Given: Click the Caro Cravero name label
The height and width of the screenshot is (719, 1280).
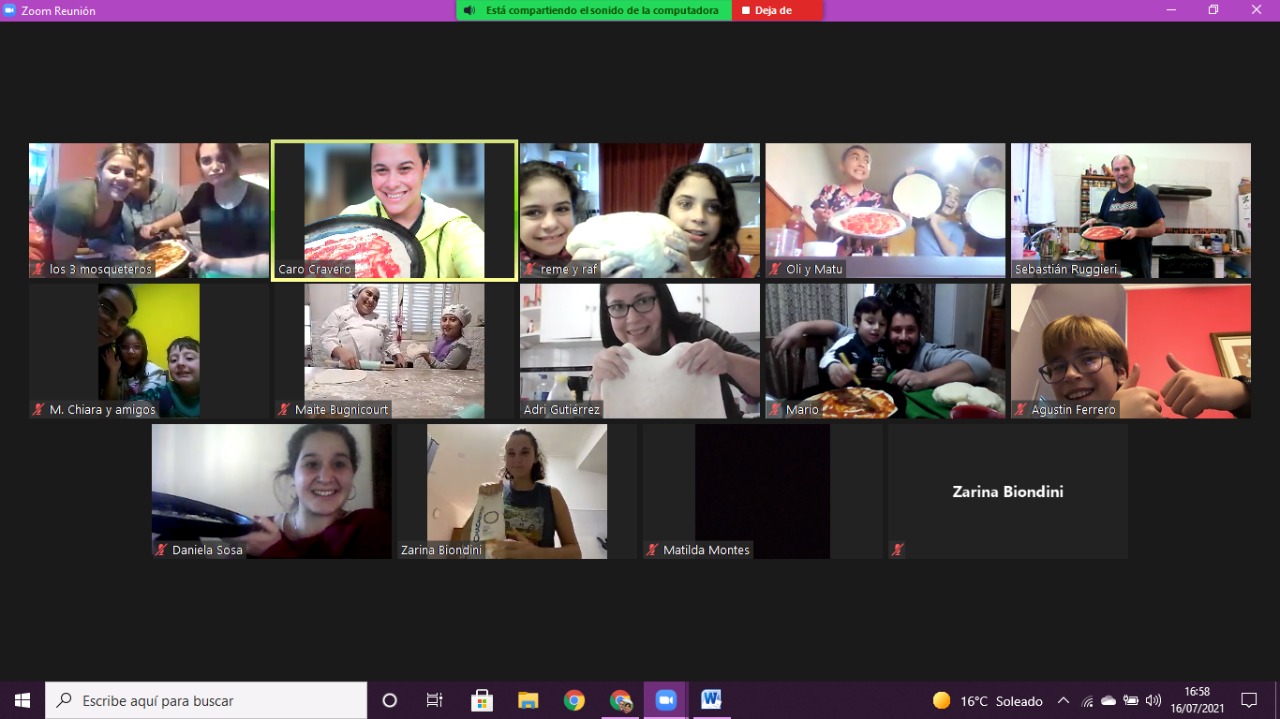Looking at the screenshot, I should click(x=314, y=270).
